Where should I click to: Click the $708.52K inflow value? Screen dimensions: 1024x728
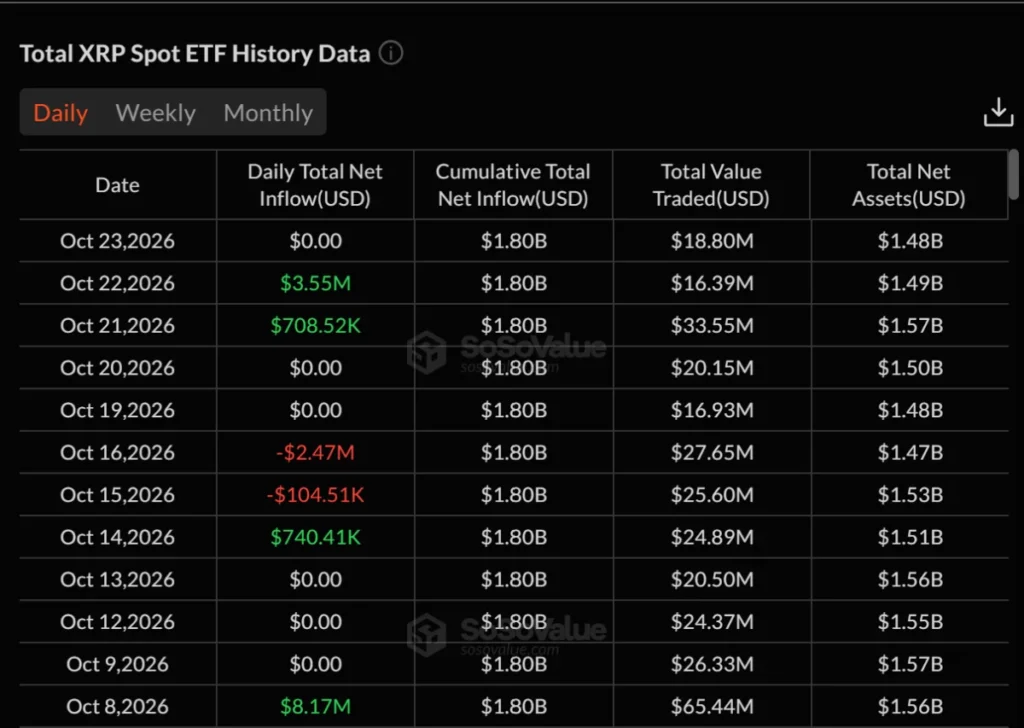click(315, 326)
